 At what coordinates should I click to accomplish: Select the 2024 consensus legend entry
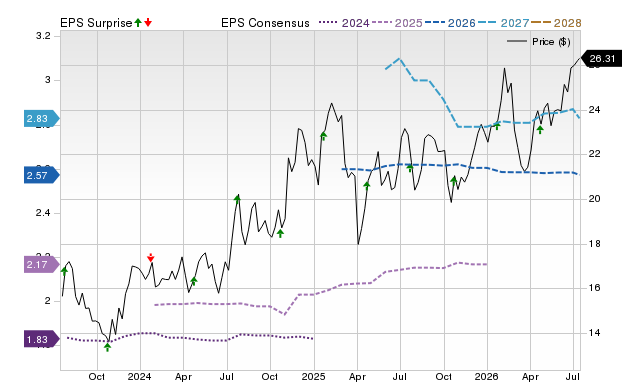344,23
